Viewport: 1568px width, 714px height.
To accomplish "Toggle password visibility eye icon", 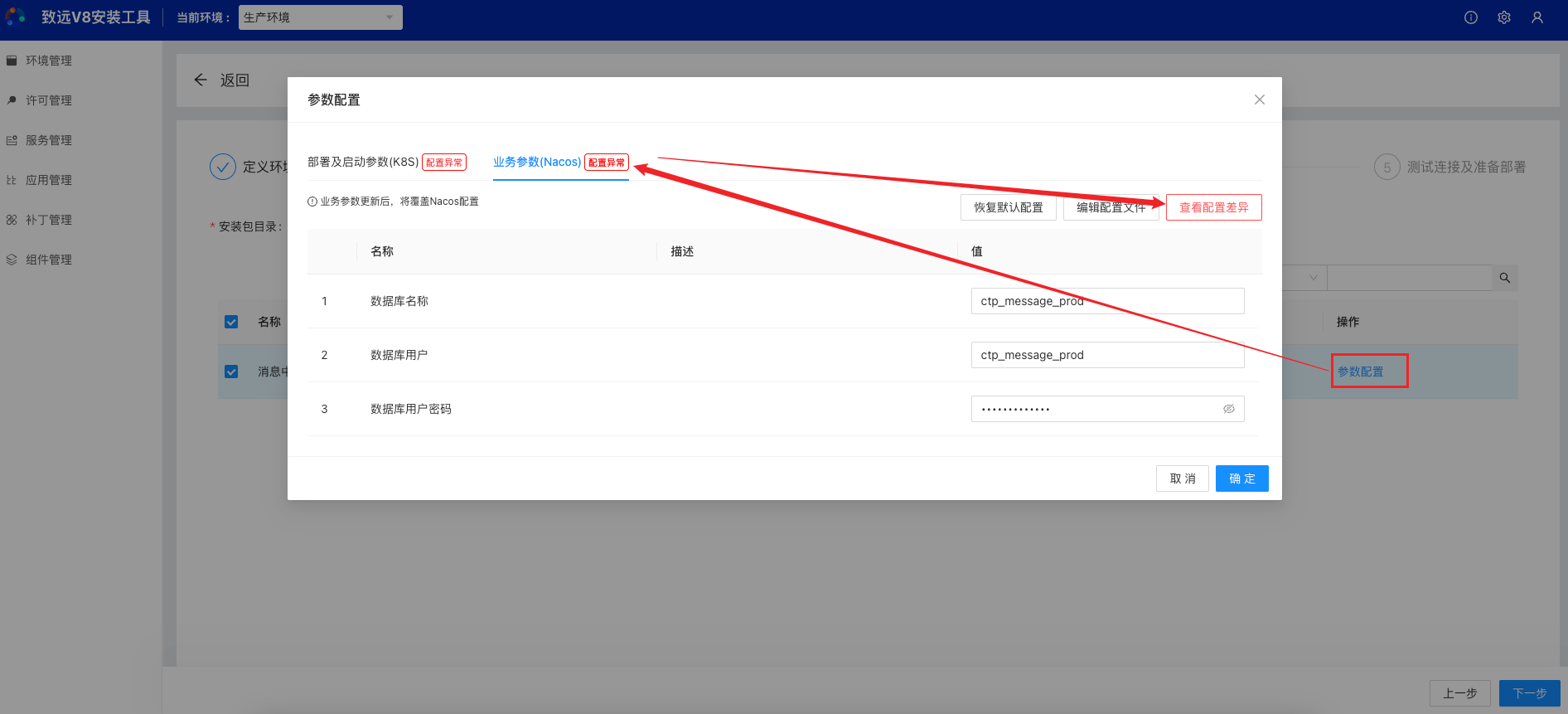I will pyautogui.click(x=1229, y=409).
